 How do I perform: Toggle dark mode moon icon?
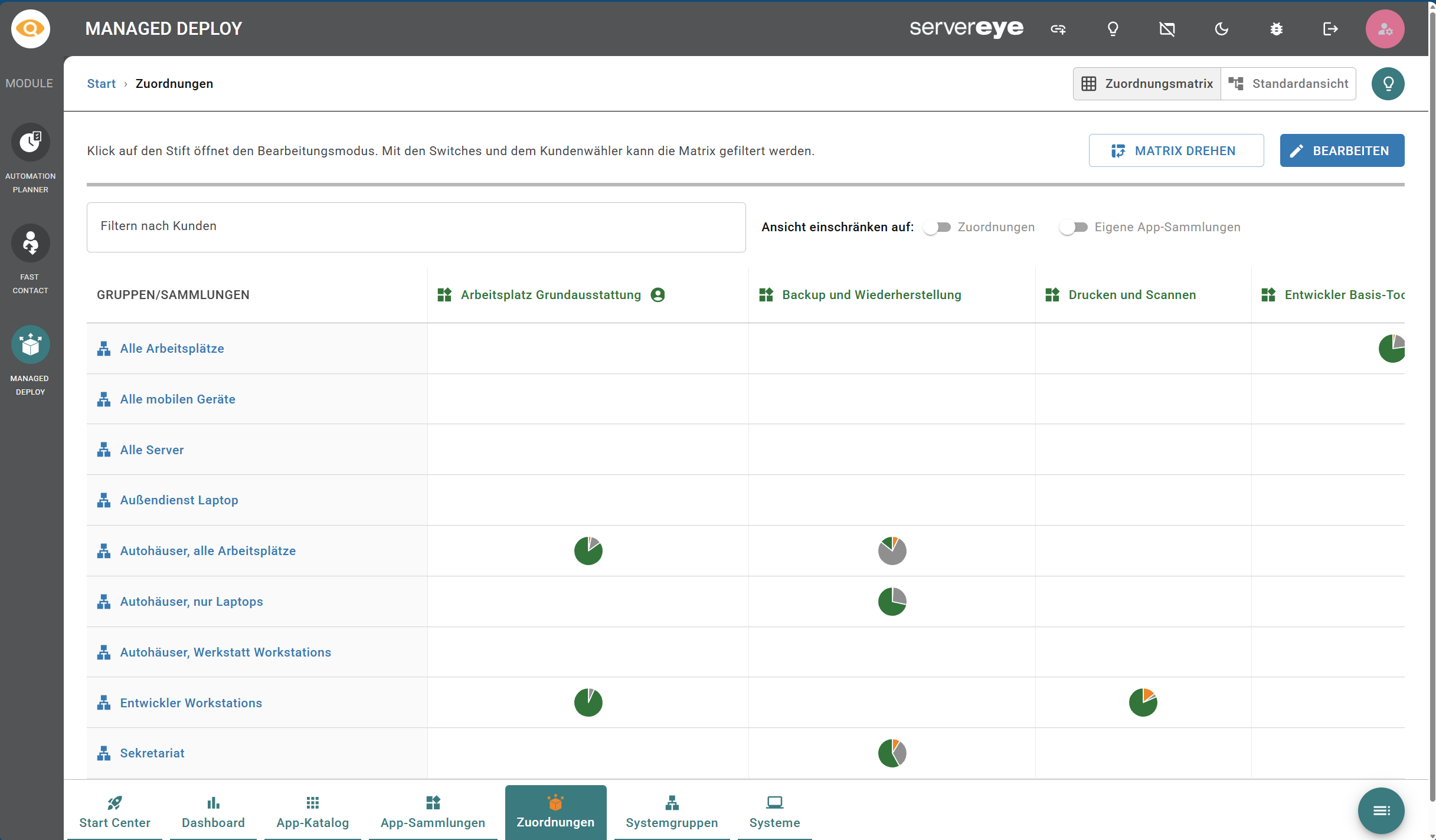[1221, 29]
